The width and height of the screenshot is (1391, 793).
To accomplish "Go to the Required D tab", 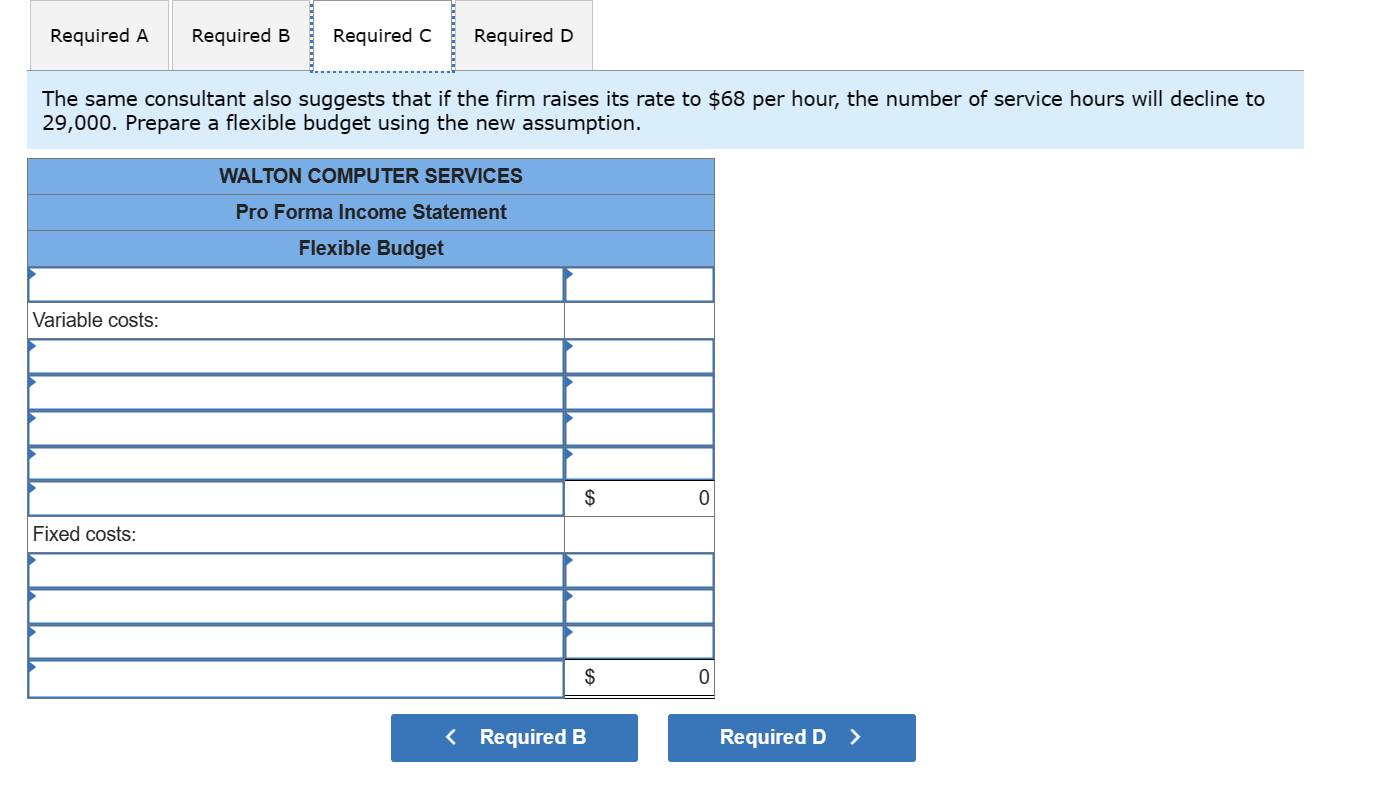I will (x=524, y=36).
